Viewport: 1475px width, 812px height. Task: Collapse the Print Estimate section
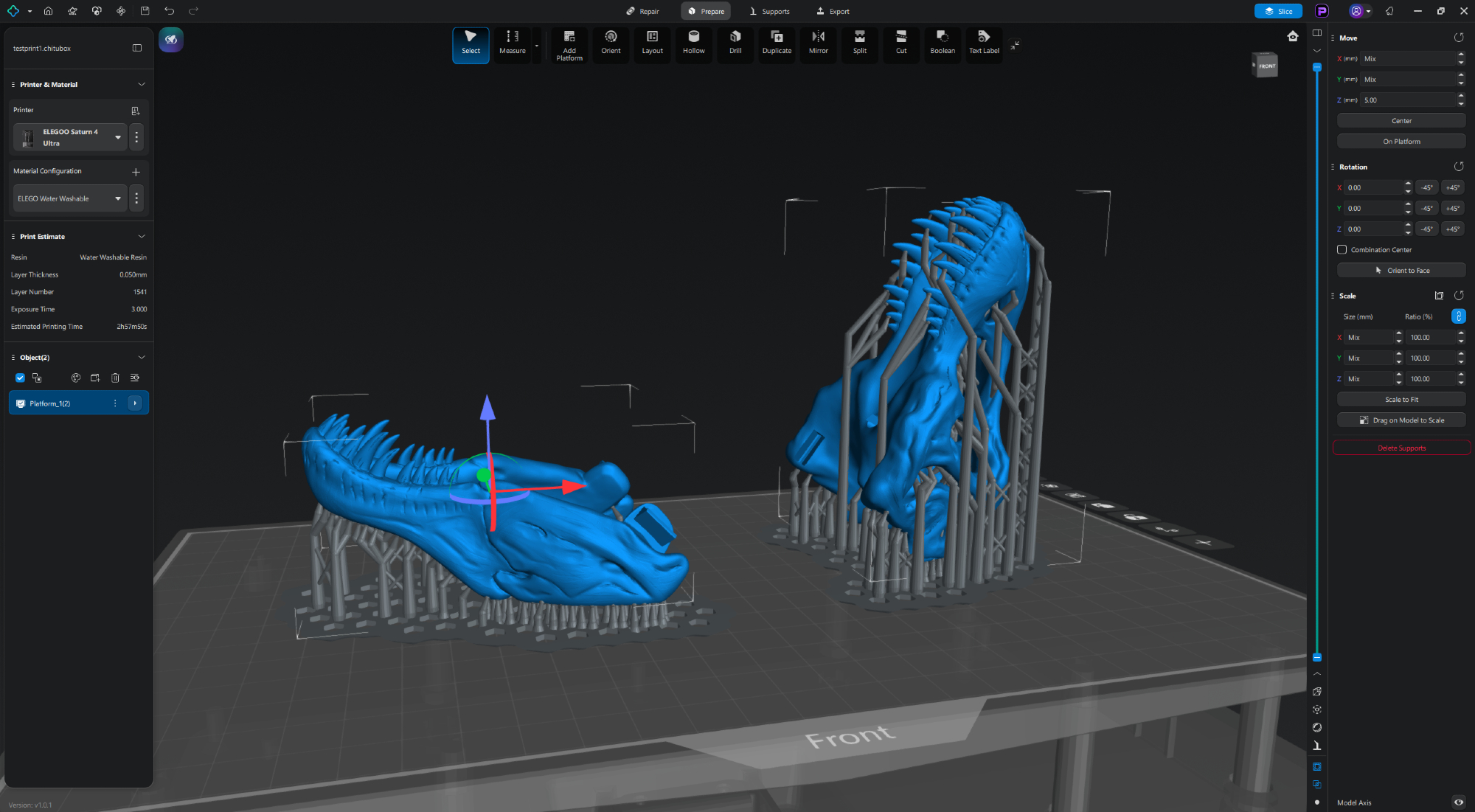[x=142, y=237]
